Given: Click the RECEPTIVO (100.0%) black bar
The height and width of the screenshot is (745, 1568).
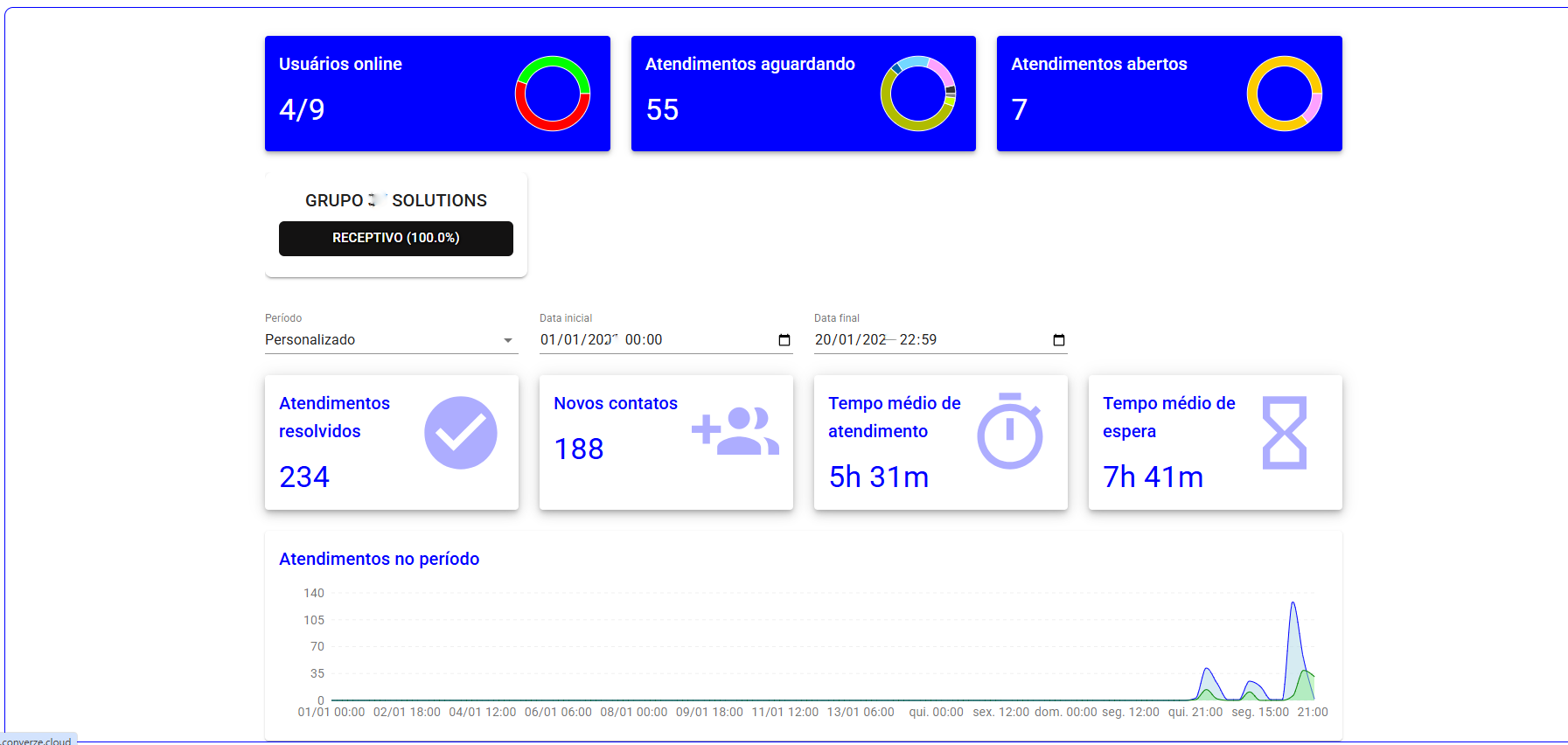Looking at the screenshot, I should coord(395,238).
